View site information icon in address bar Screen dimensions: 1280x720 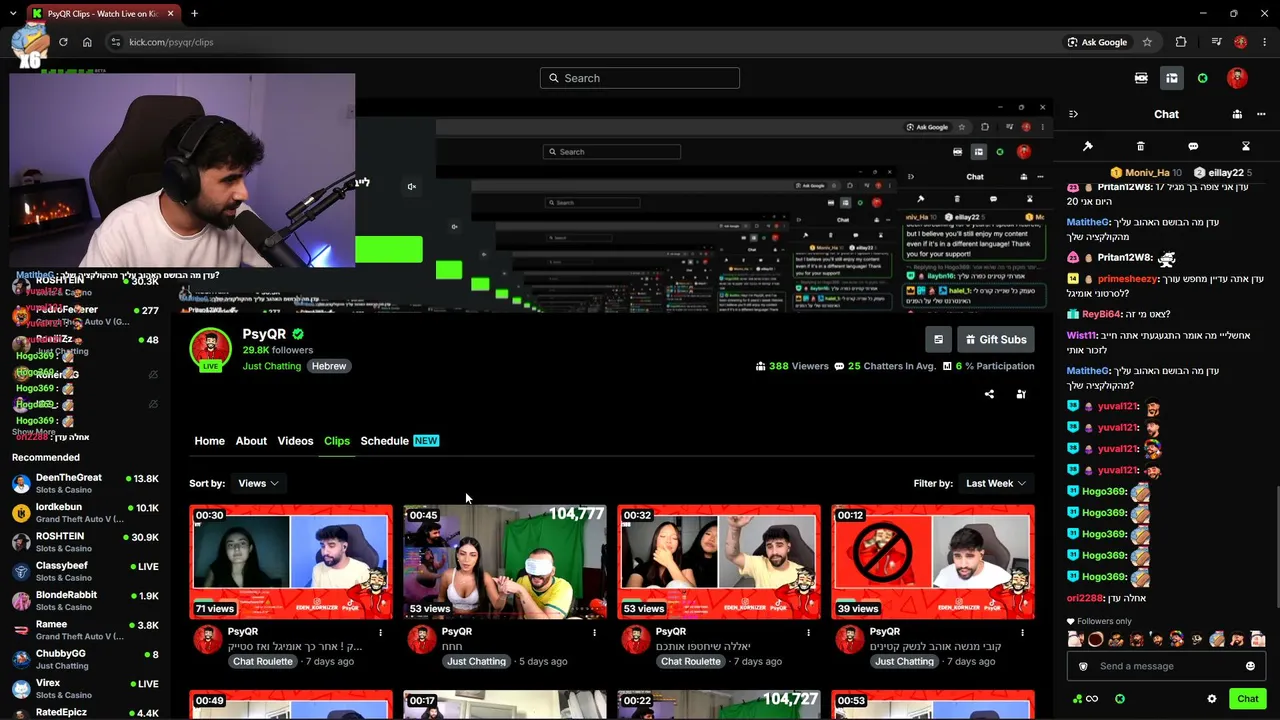(x=115, y=42)
